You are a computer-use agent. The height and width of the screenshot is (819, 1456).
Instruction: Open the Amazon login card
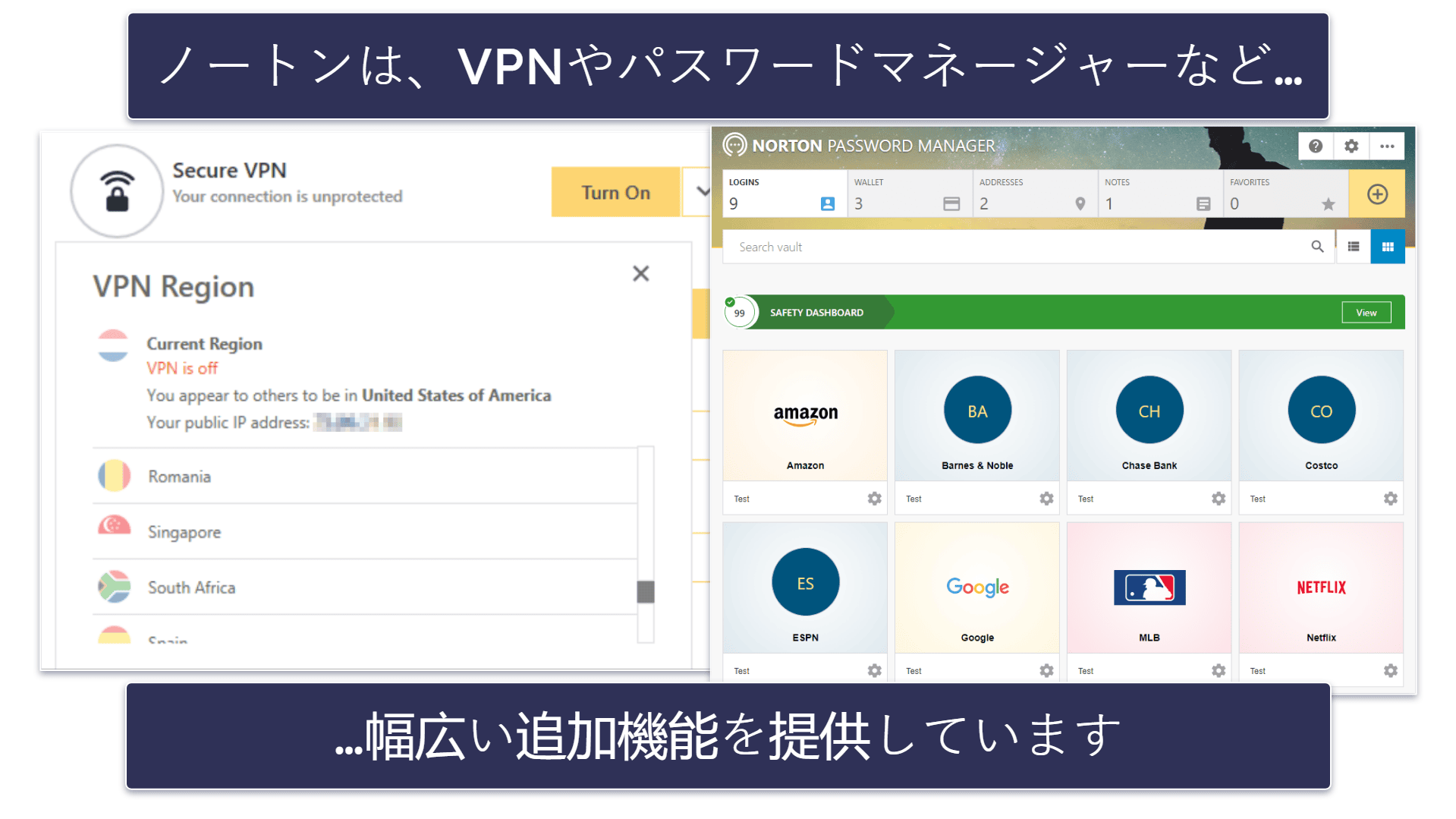805,416
